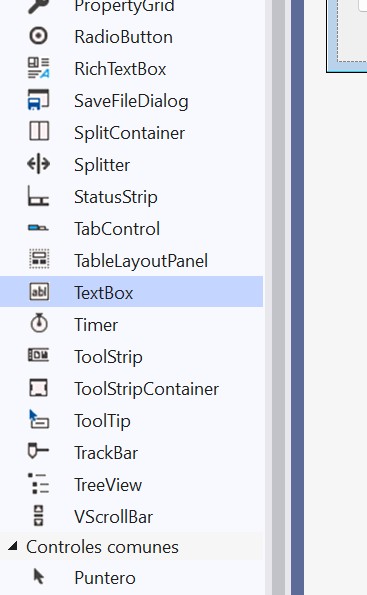Image resolution: width=367 pixels, height=595 pixels.
Task: Click the StatusStrip label
Action: [115, 197]
